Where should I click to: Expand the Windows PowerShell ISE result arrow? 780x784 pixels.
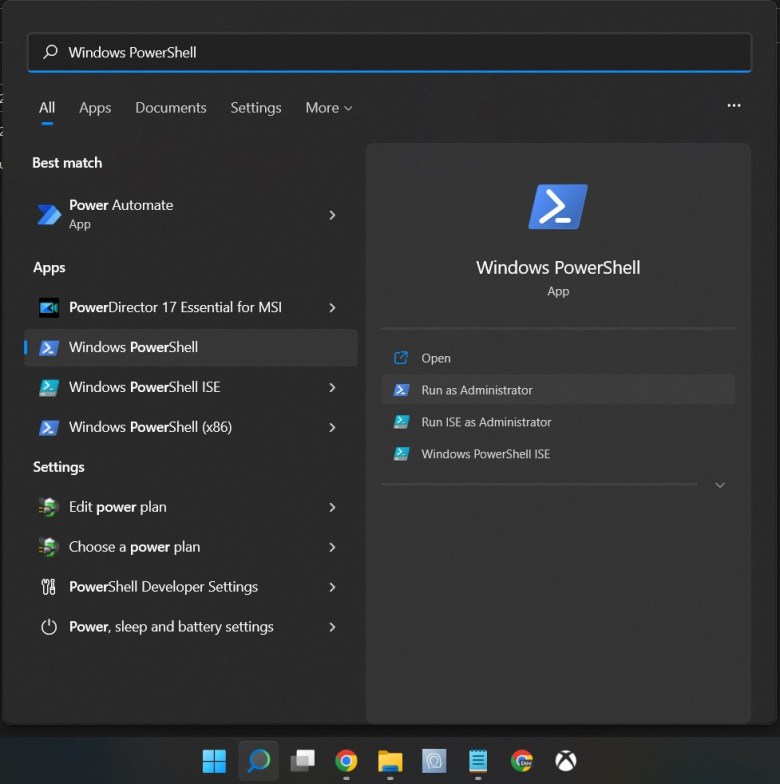click(x=332, y=388)
